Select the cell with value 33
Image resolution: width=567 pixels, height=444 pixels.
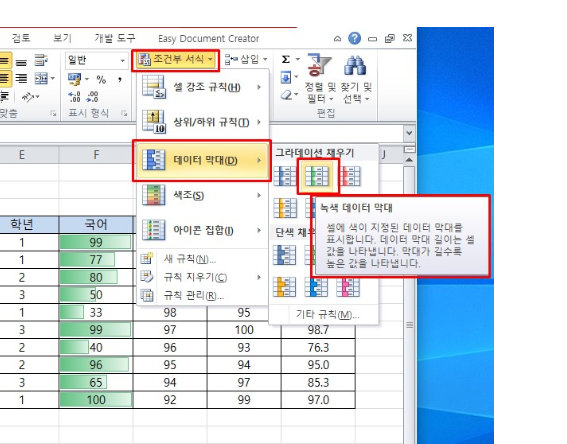(96, 312)
